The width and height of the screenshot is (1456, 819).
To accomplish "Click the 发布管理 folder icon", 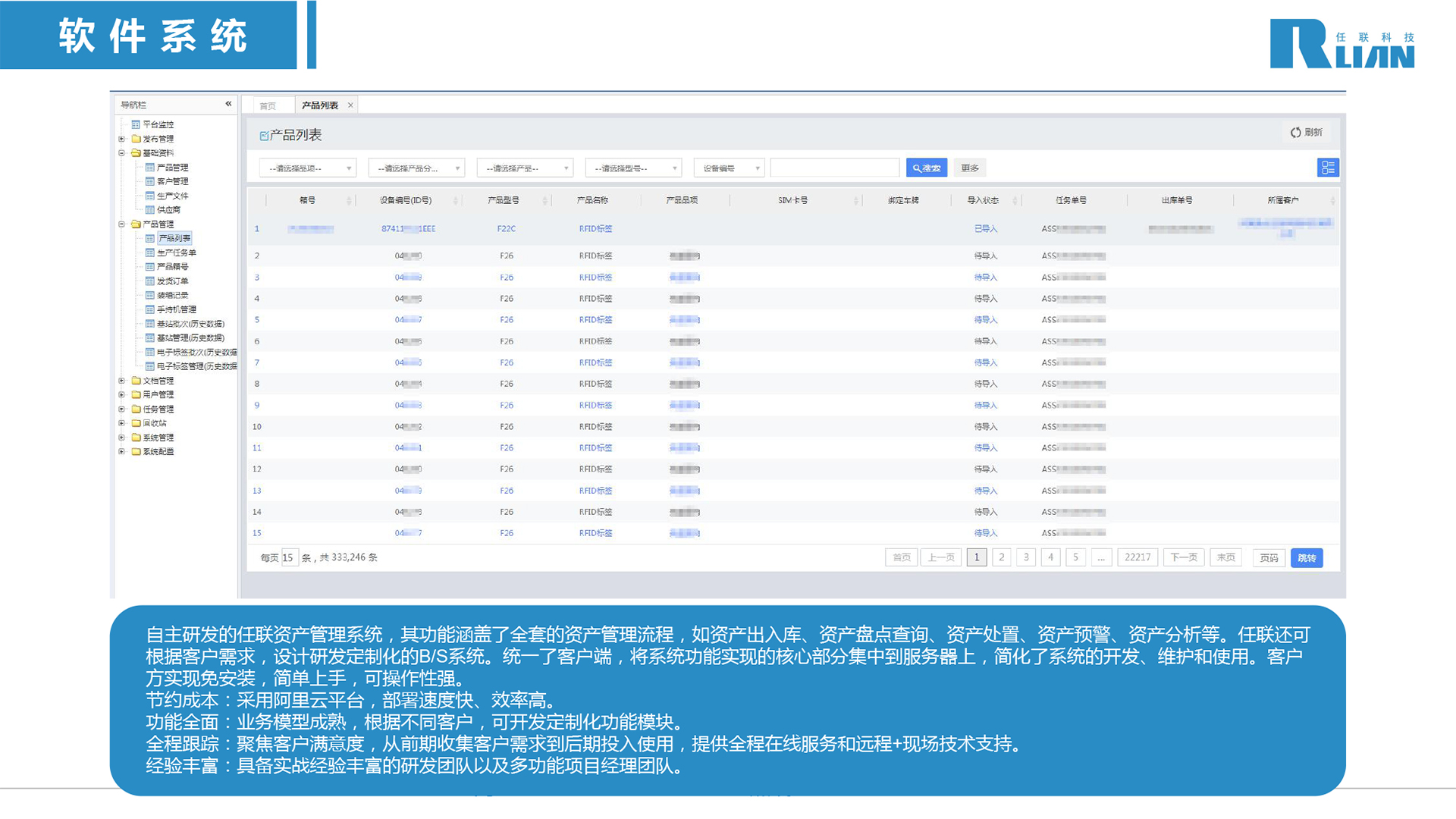I will [136, 139].
